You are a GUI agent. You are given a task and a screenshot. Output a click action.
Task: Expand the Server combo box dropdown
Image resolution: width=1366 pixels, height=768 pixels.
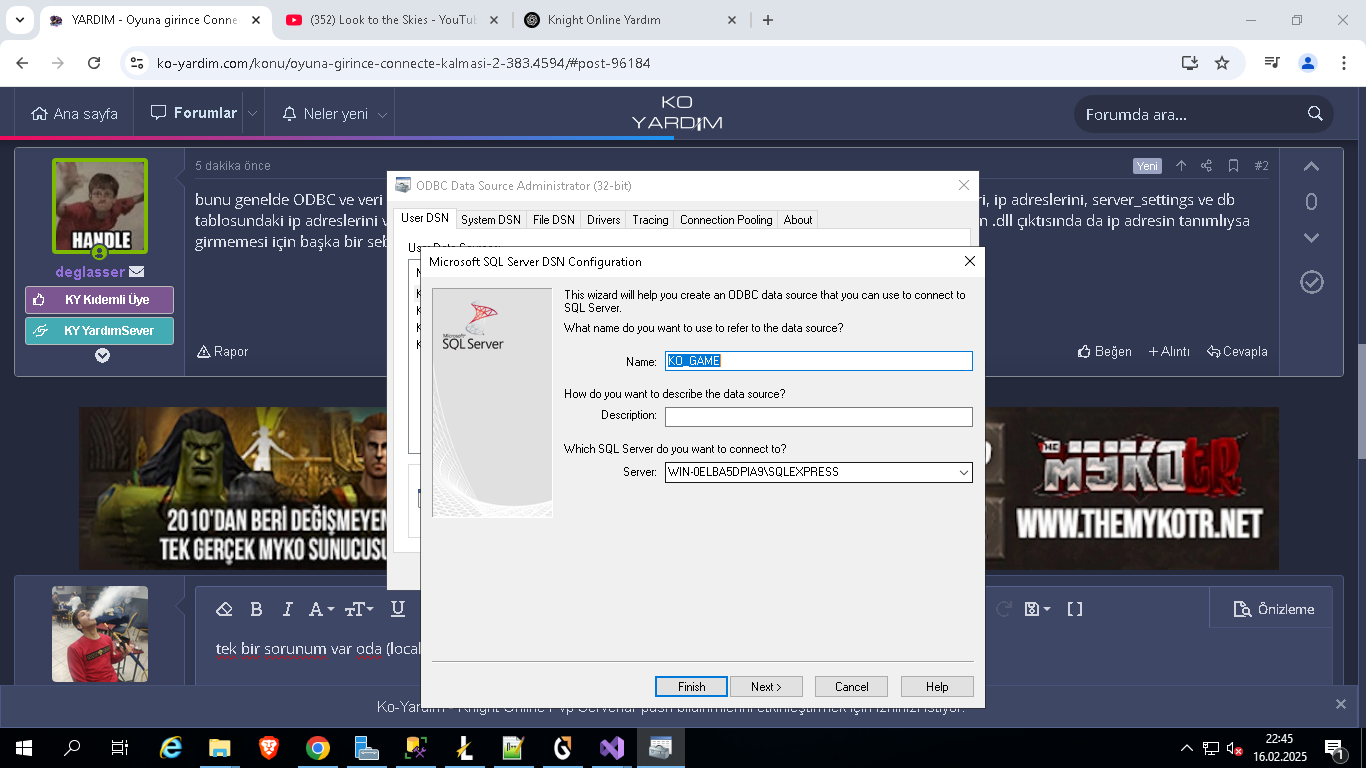pos(963,472)
